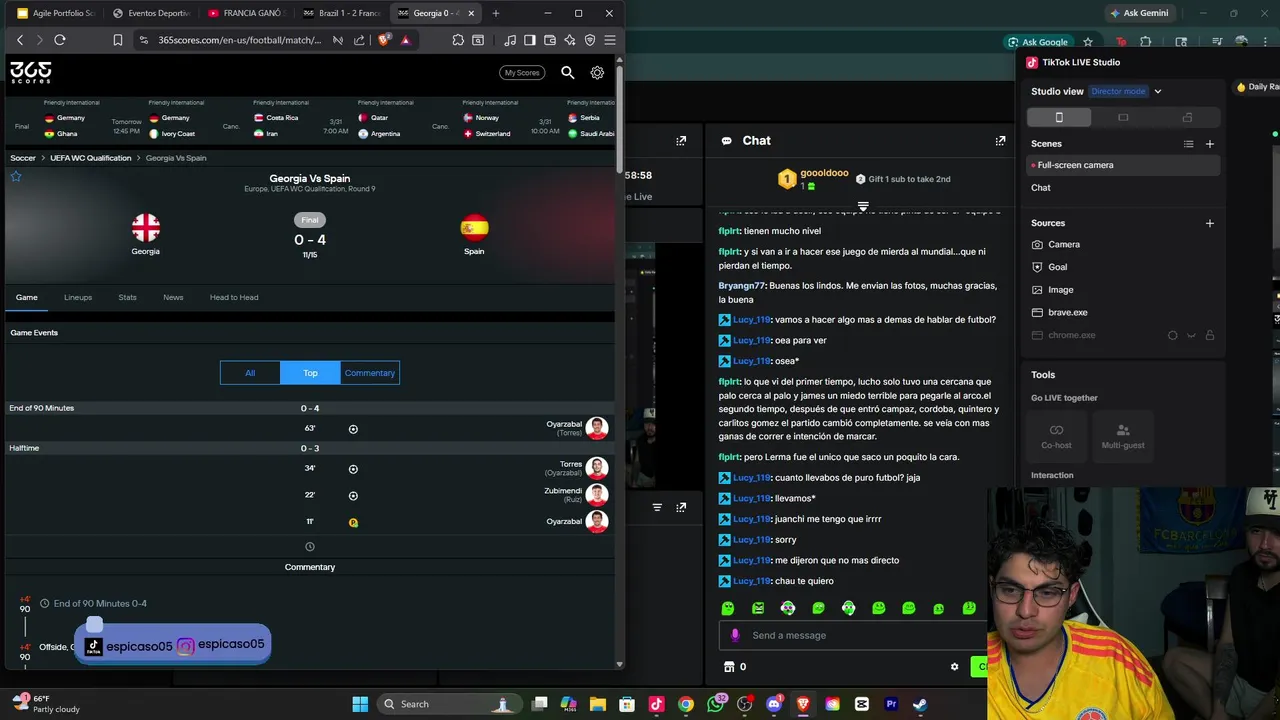Toggle Brave sidebar panel icon

tap(529, 40)
